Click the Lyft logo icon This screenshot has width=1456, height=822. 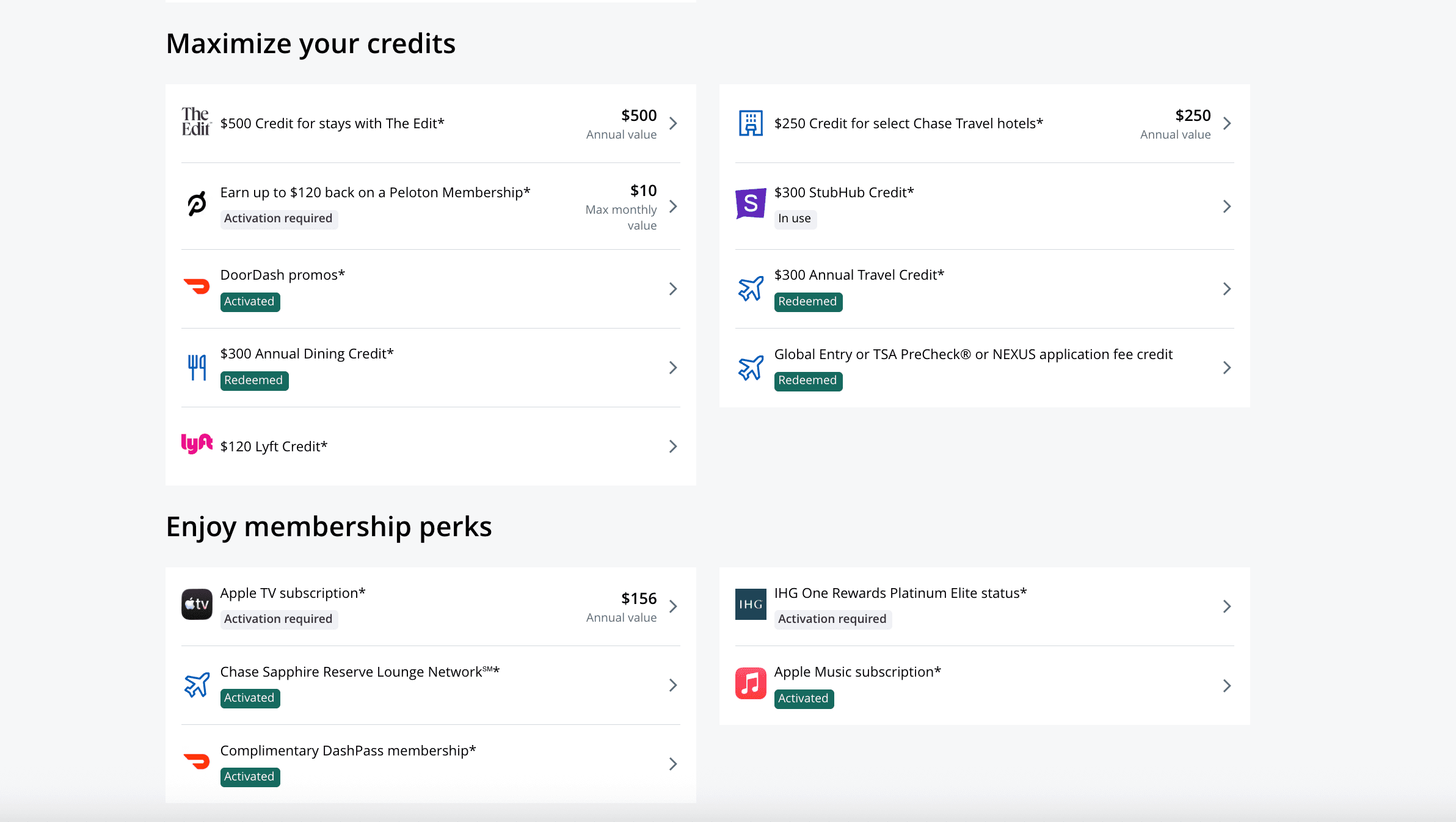[197, 443]
